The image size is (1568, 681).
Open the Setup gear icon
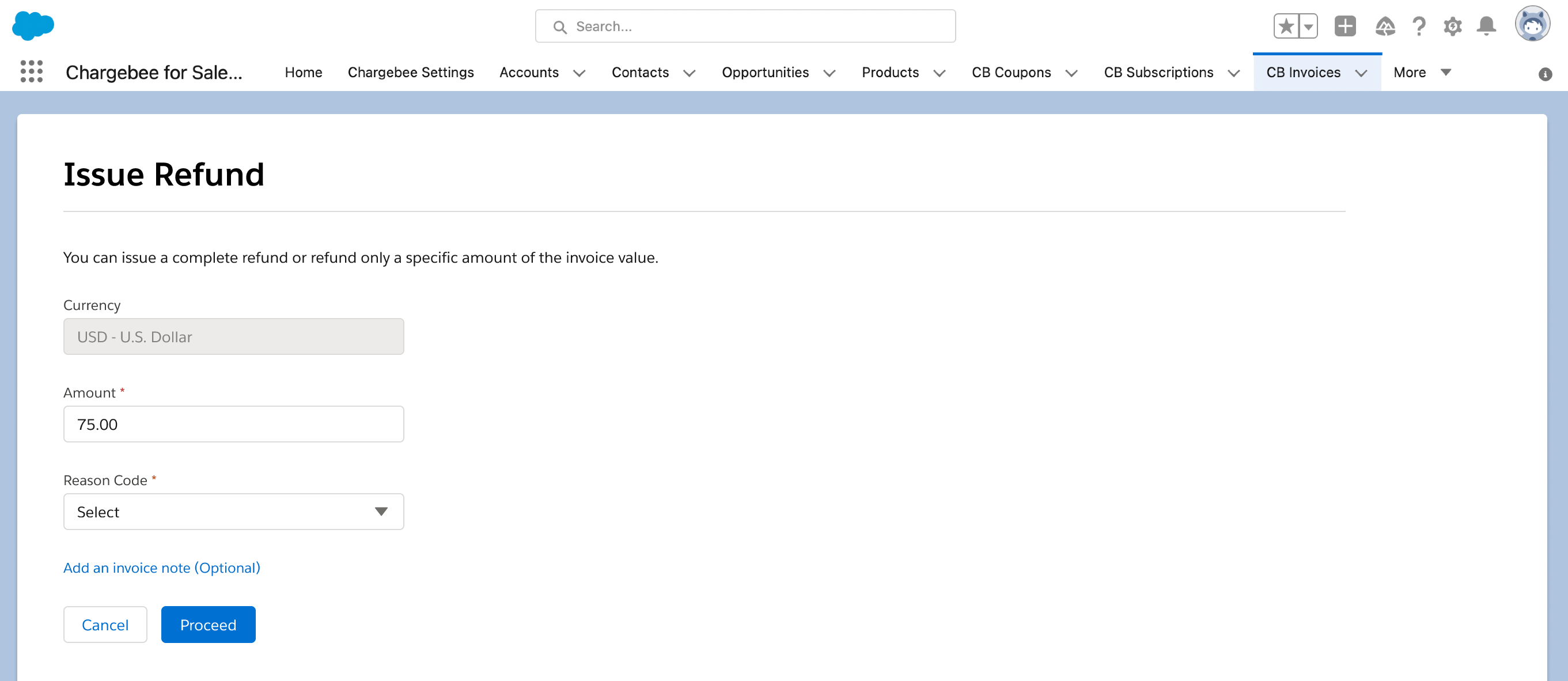coord(1452,26)
